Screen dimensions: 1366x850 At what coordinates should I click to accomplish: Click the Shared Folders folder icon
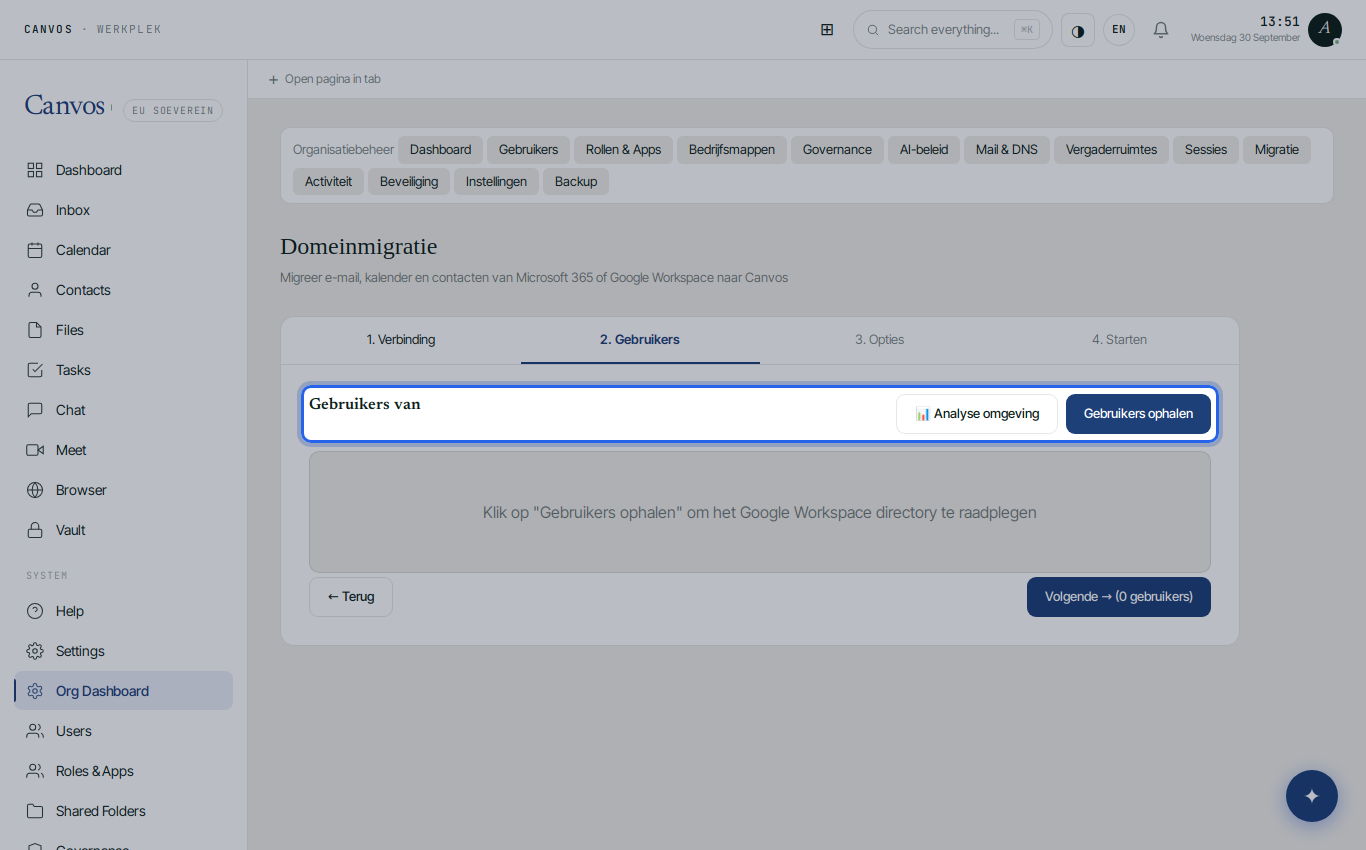point(35,811)
